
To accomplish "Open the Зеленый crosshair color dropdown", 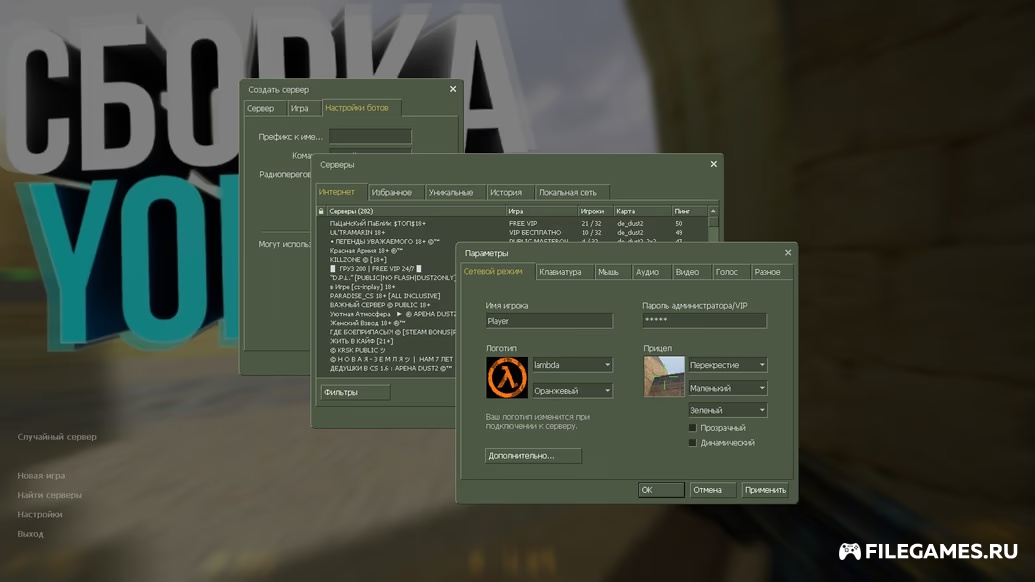I will (x=727, y=410).
